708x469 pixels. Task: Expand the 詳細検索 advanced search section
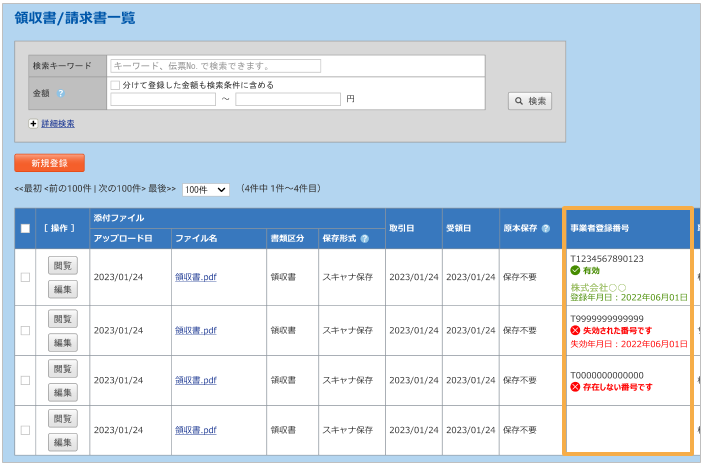[x=58, y=124]
